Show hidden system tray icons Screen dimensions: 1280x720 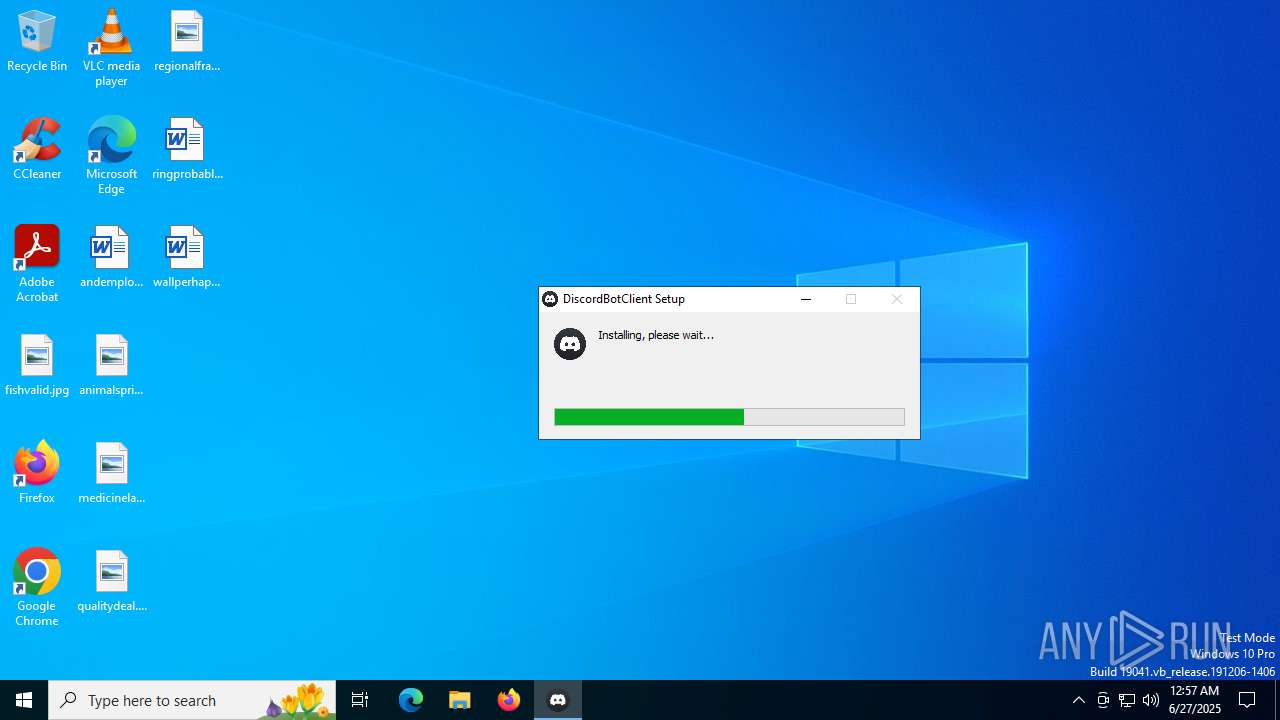pos(1079,700)
